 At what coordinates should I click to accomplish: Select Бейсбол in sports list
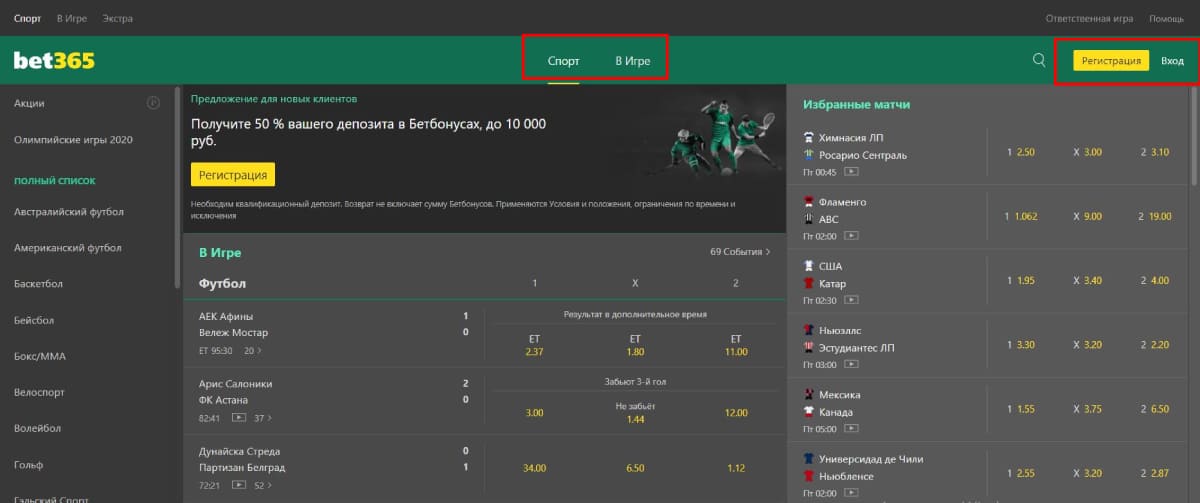tap(33, 320)
